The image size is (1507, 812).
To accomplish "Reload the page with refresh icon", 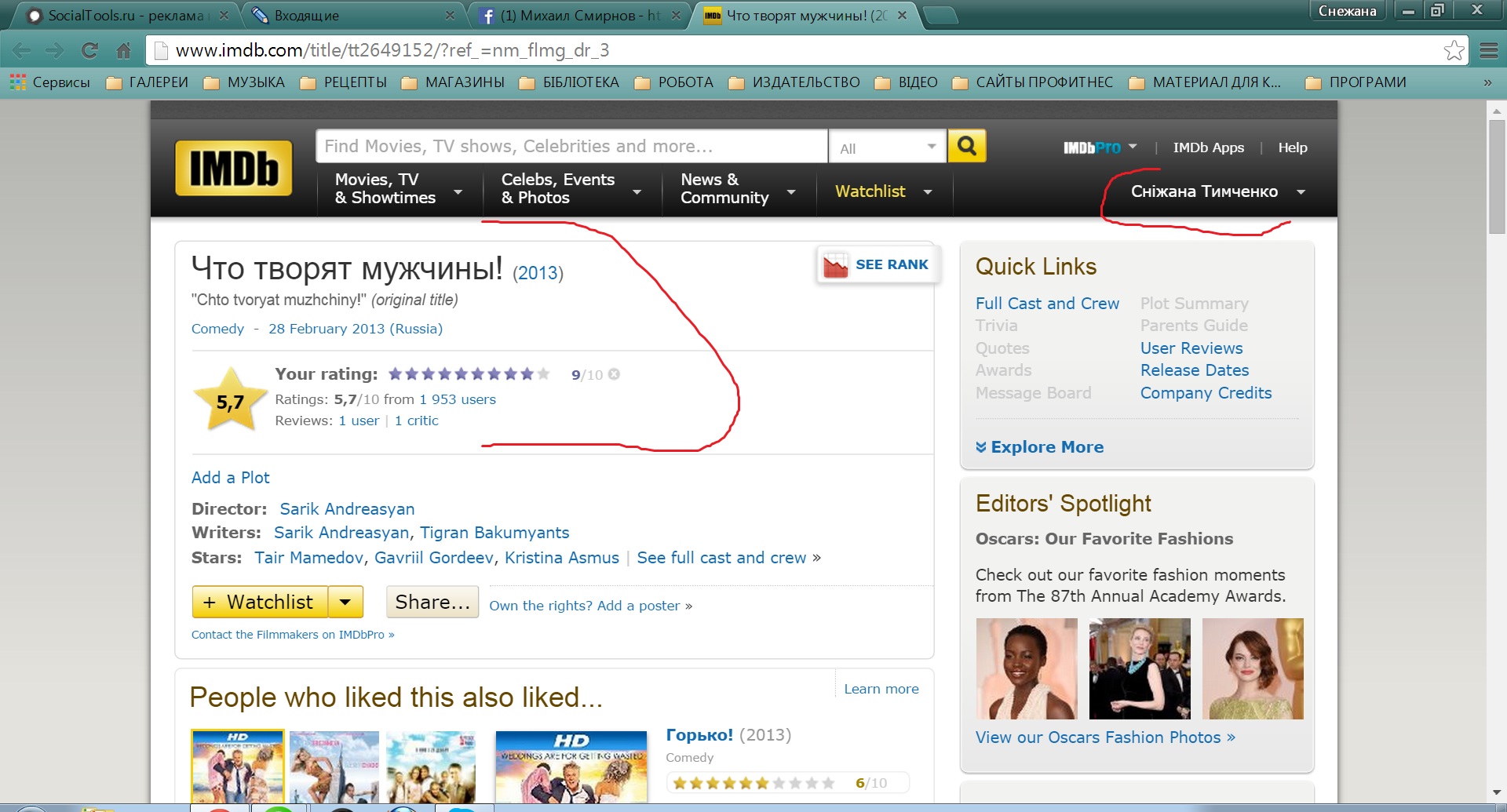I will point(89,51).
